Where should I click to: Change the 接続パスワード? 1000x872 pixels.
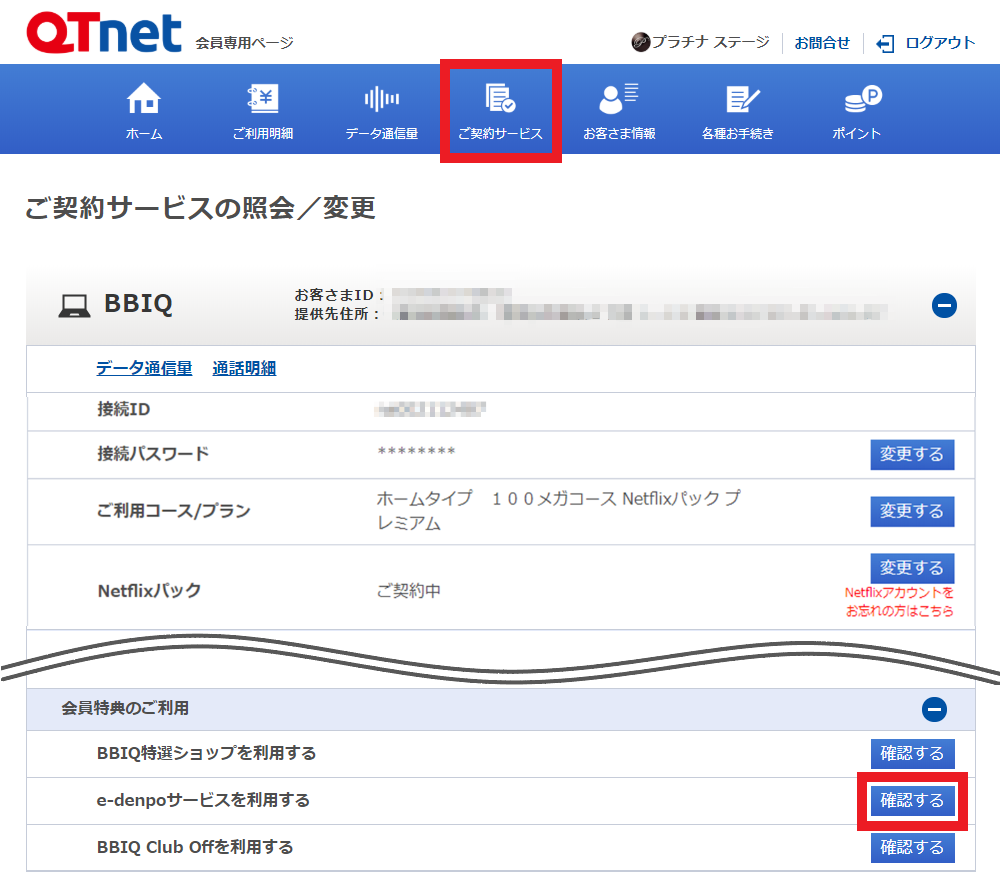click(x=912, y=454)
